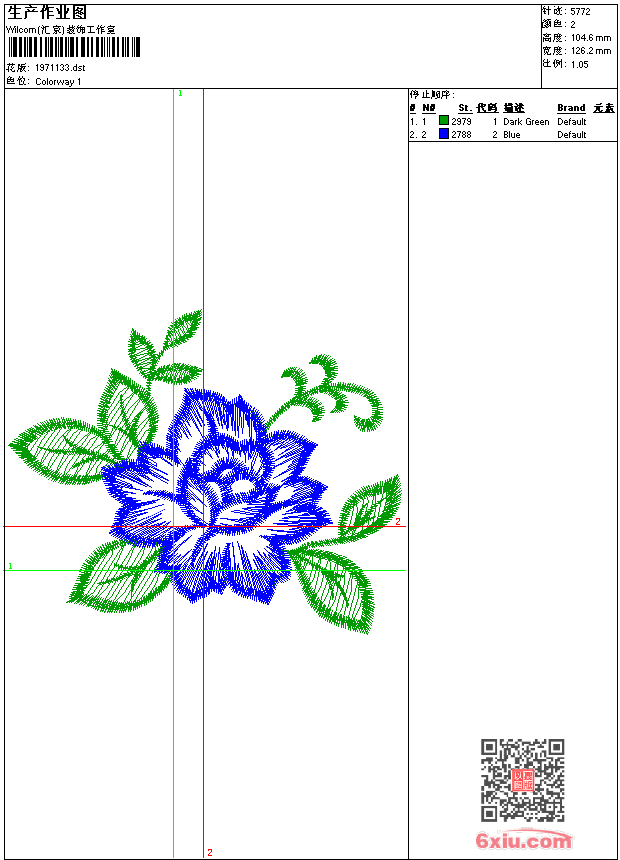Click the height value 104.6 mm
Viewport: 620px width, 860px height.
pyautogui.click(x=591, y=38)
